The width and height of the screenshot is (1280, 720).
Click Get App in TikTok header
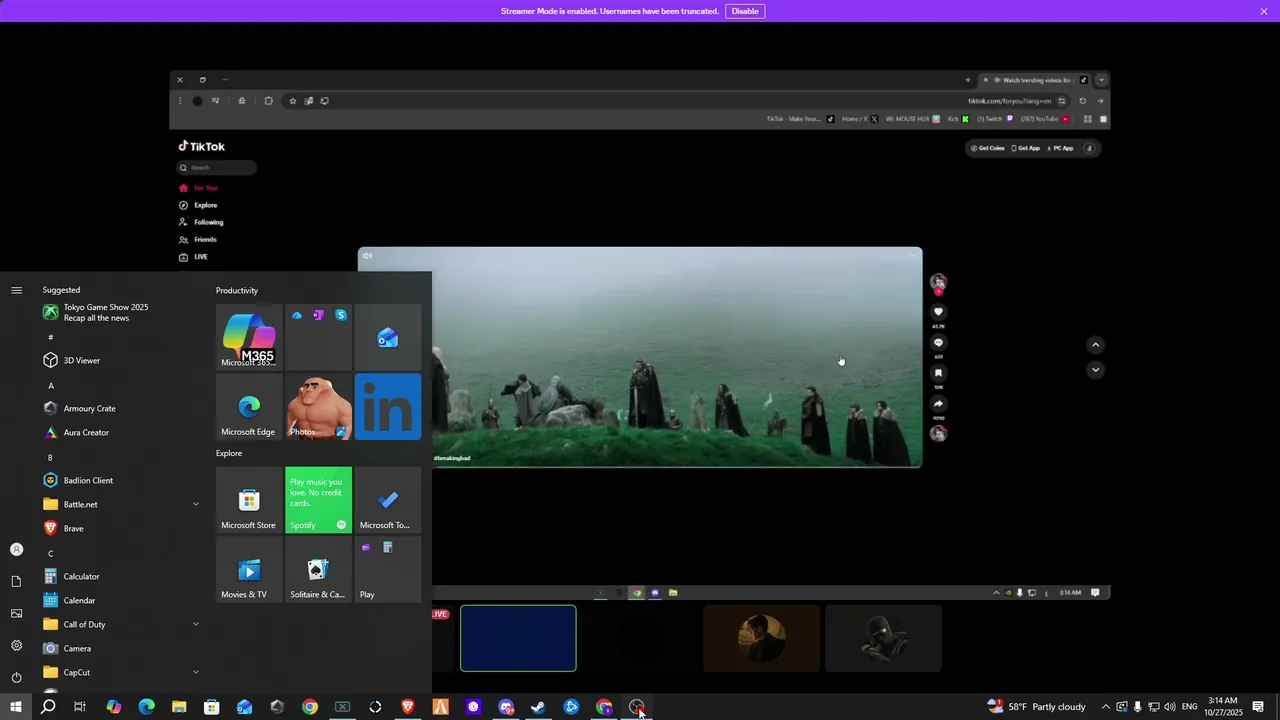coord(1026,148)
